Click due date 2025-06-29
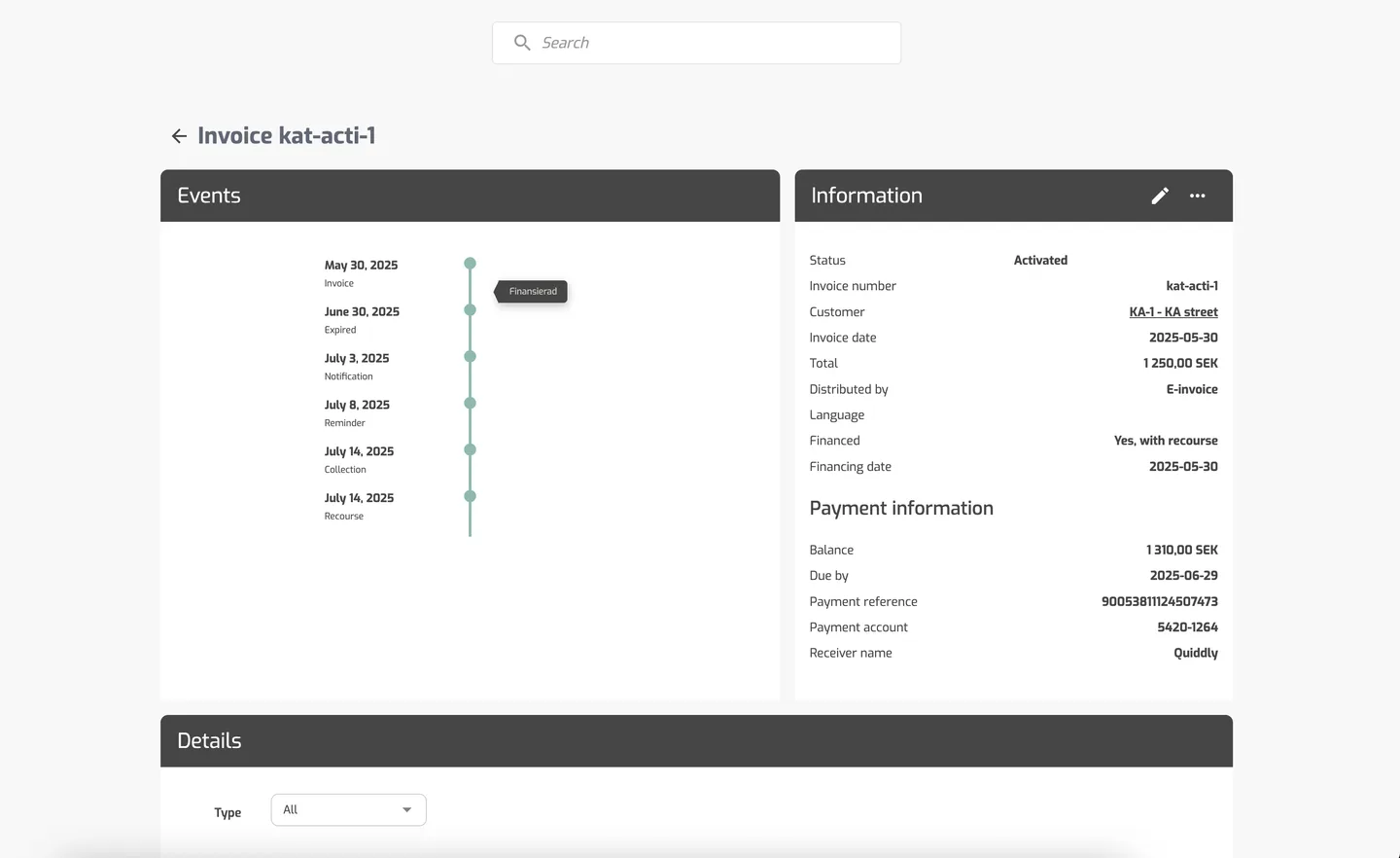 [1183, 576]
